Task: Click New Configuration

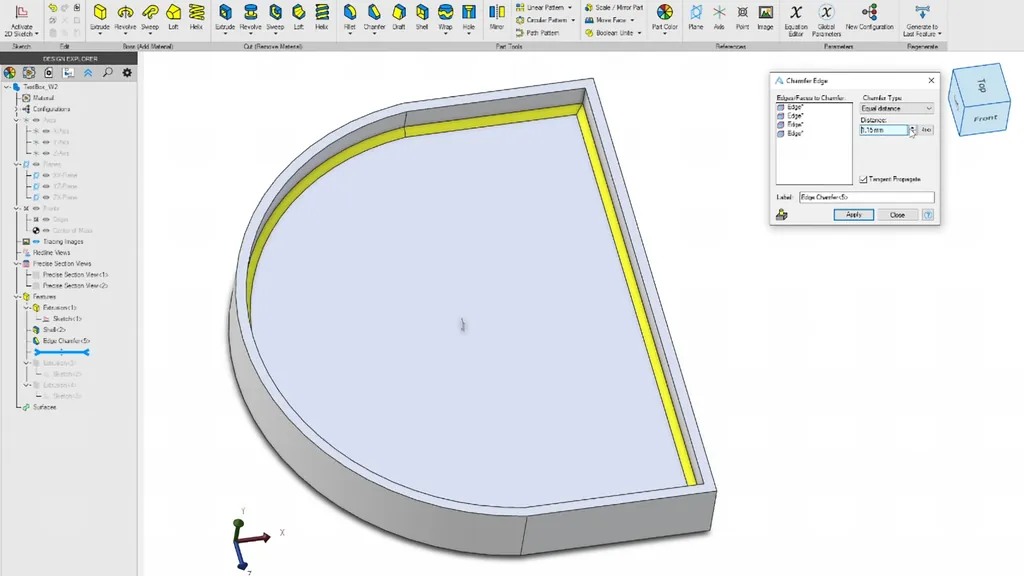Action: point(869,18)
